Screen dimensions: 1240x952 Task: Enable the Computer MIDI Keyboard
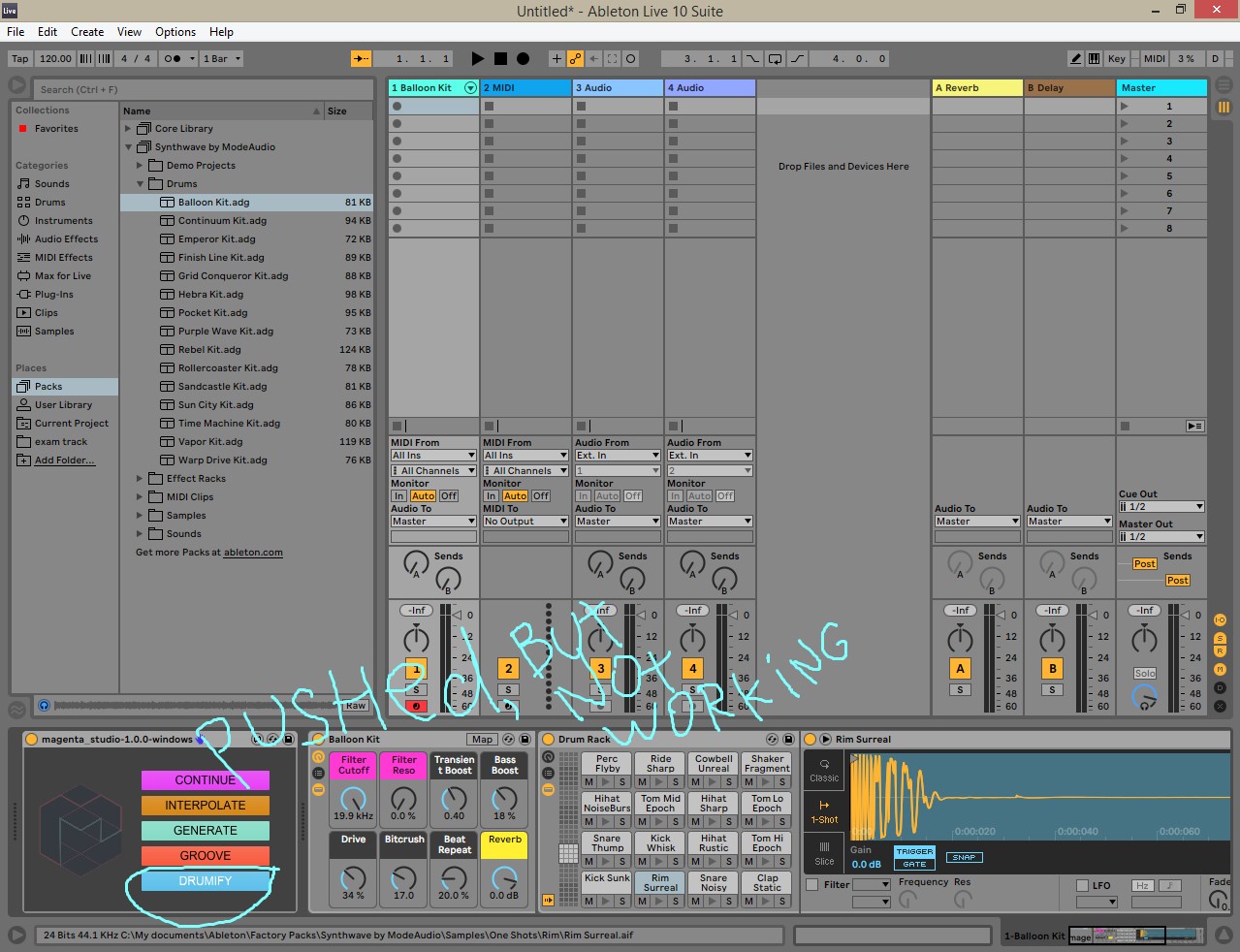(1094, 58)
